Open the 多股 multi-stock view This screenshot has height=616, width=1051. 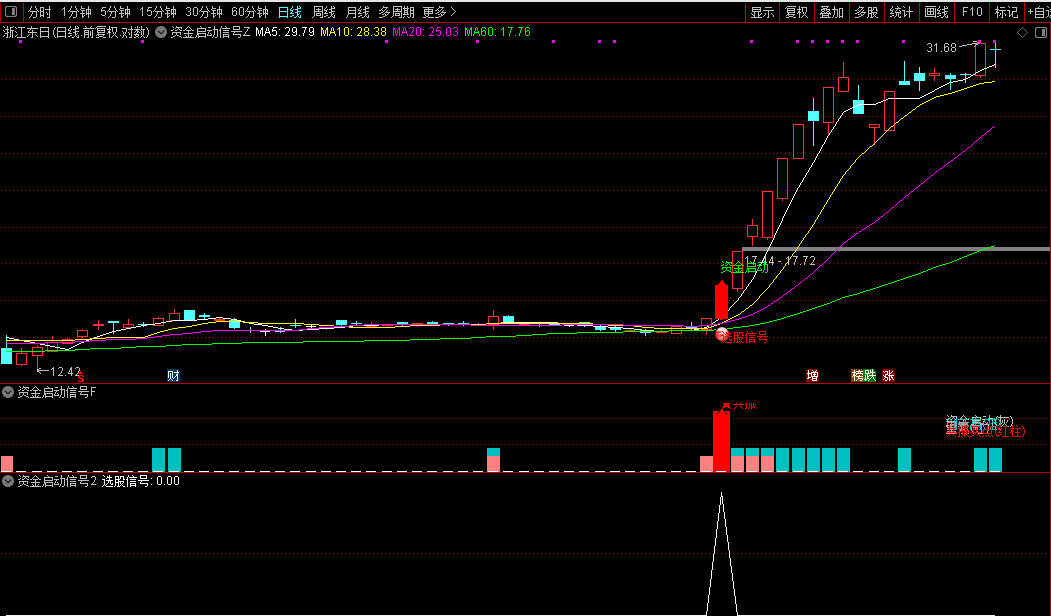pyautogui.click(x=867, y=12)
